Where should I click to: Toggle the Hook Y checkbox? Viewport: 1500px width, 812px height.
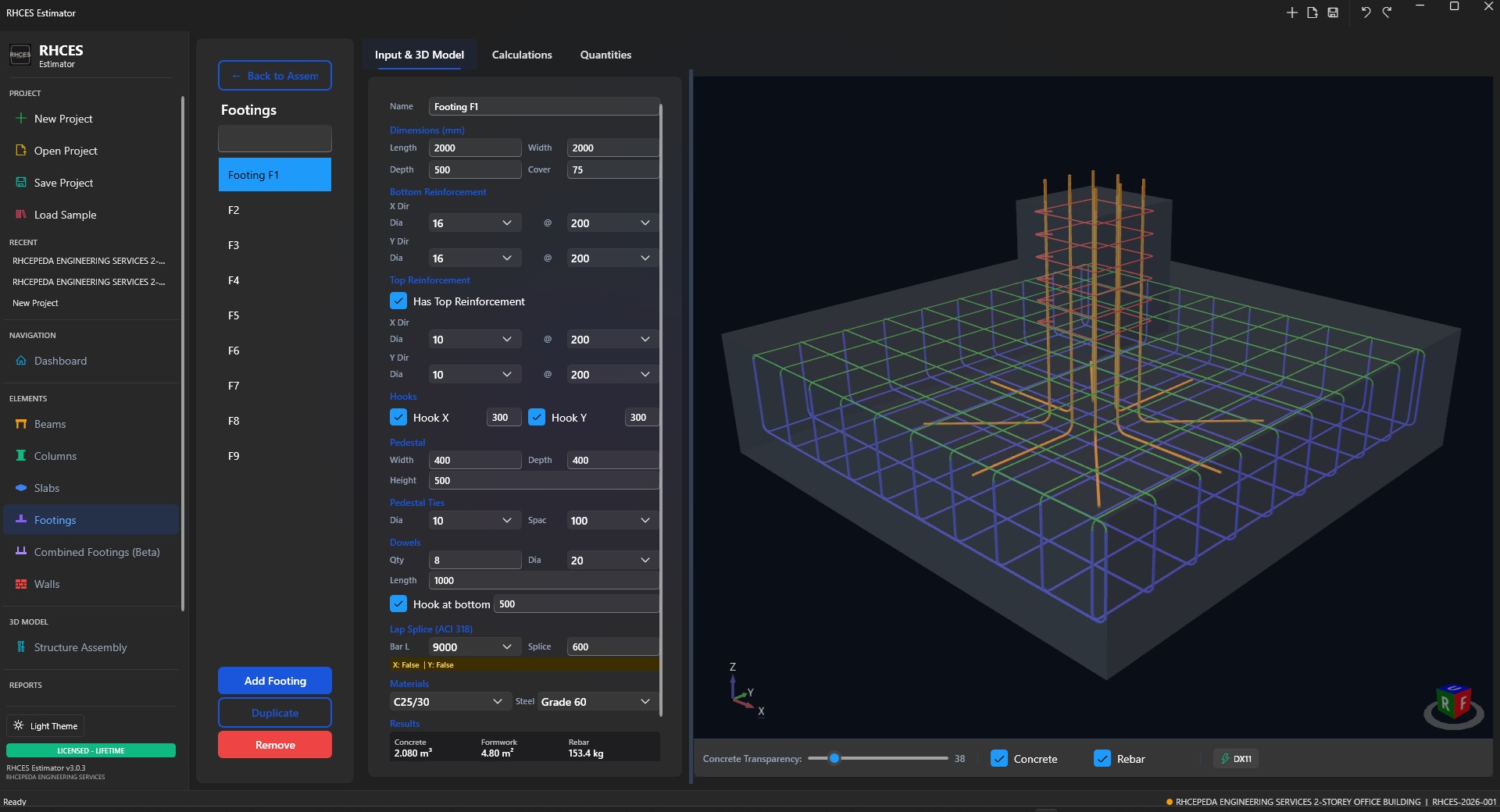click(x=537, y=417)
